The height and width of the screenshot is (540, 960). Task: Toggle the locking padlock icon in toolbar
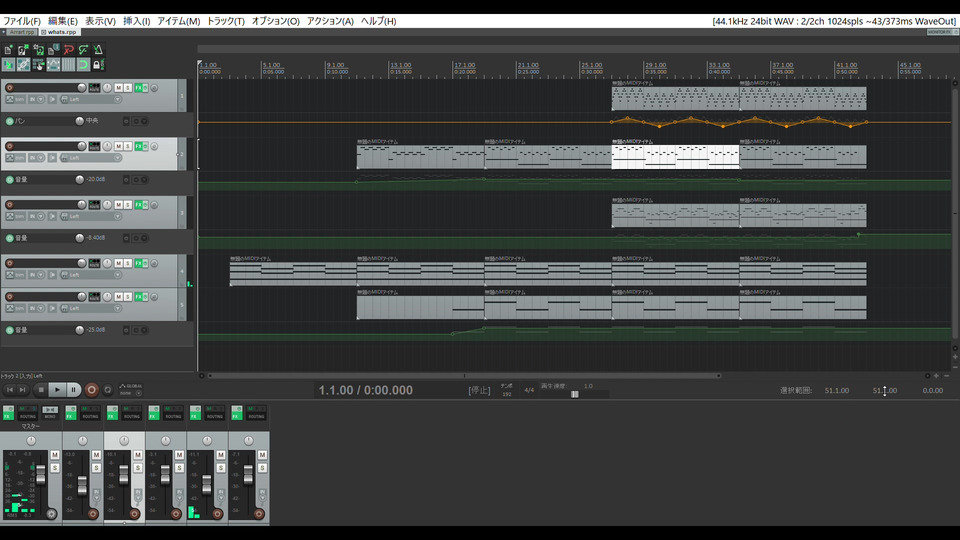[x=98, y=65]
